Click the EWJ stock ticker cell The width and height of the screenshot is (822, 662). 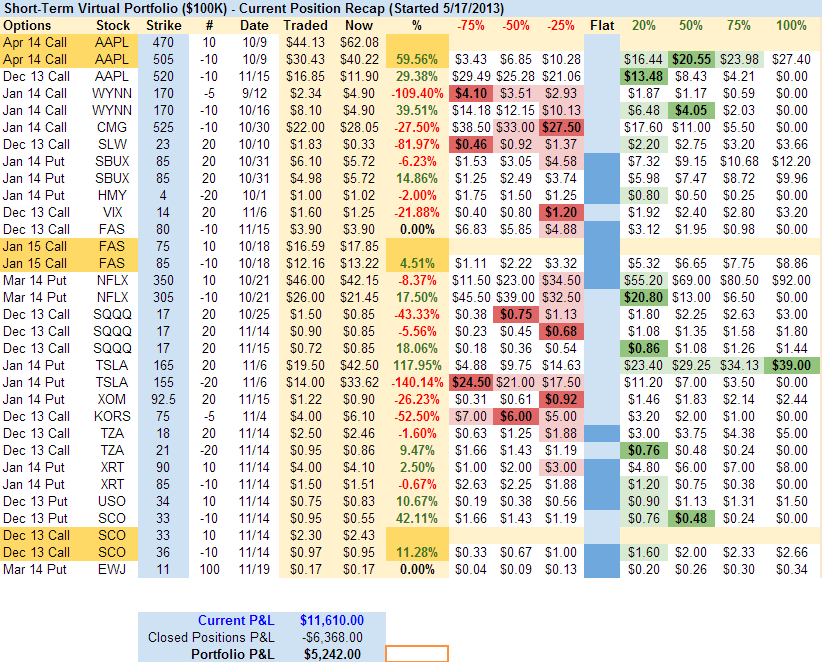113,570
